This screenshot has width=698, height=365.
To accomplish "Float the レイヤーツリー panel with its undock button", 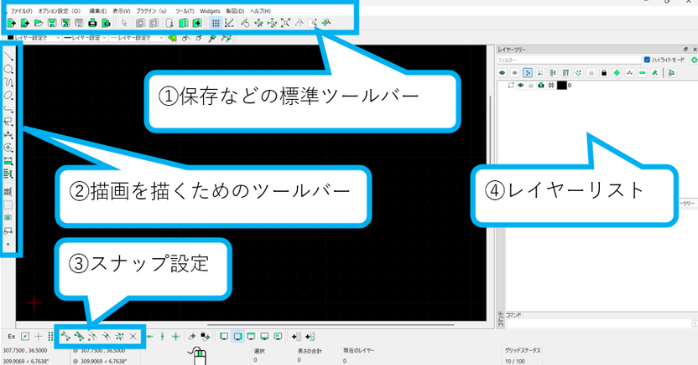I will [x=686, y=49].
